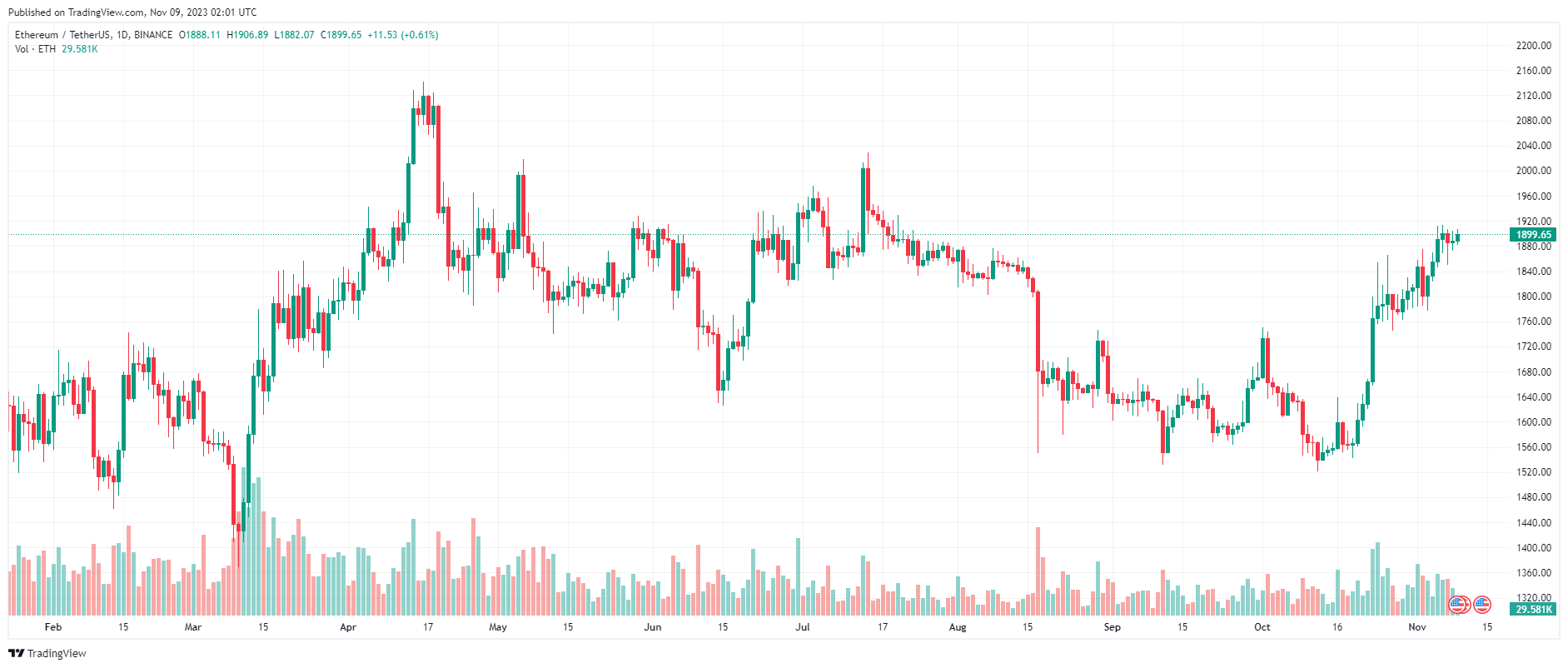Screen dimensions: 1568x668
Task: Click the Oct marker on the date axis
Action: [x=1262, y=627]
